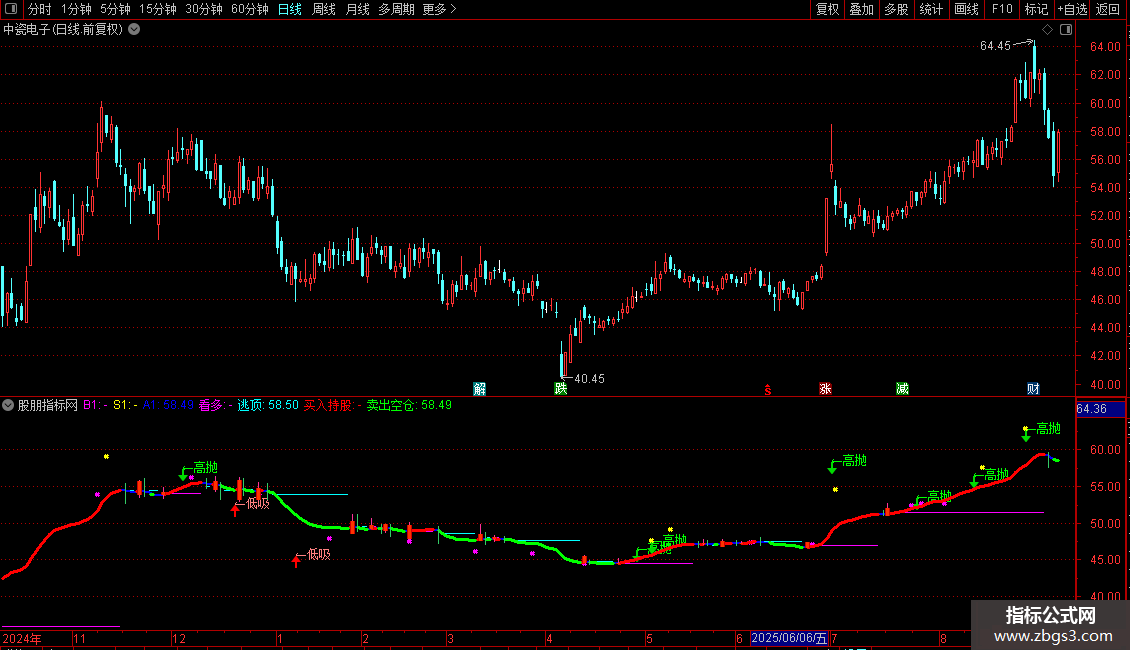Click the green 跌 event marker
Viewport: 1130px width, 650px height.
pyautogui.click(x=561, y=389)
